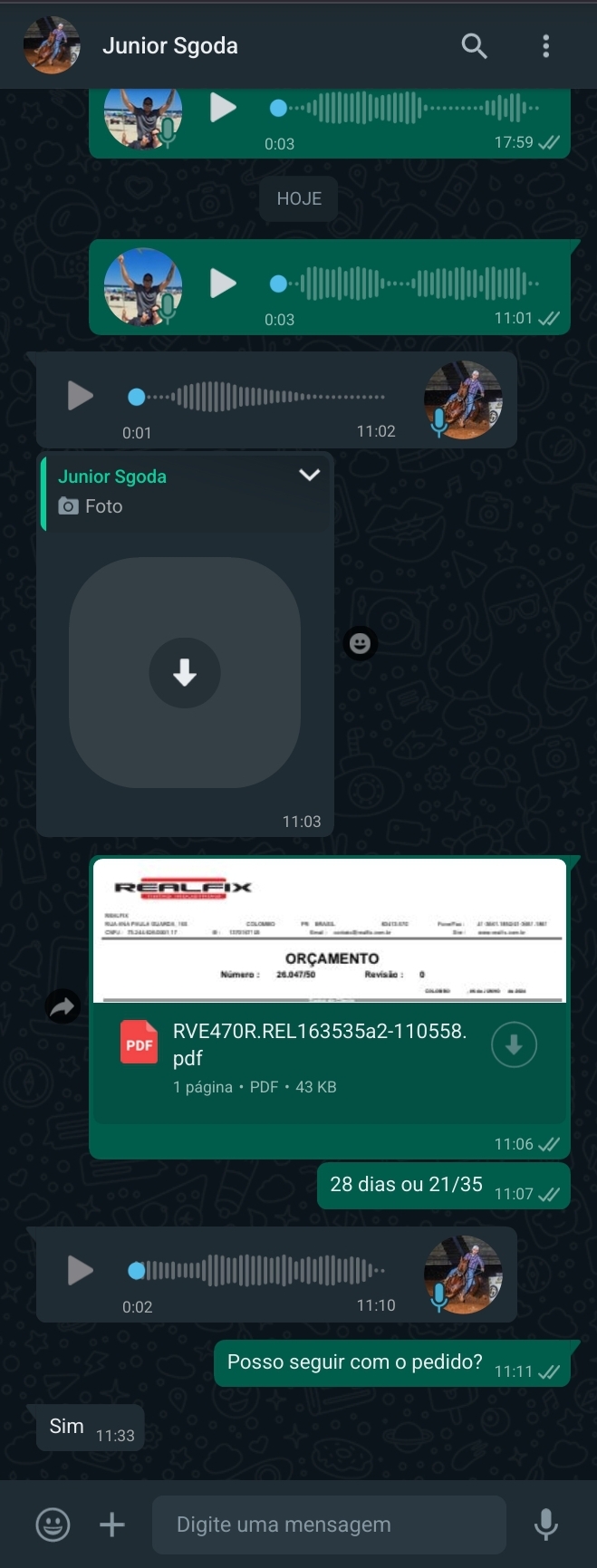The height and width of the screenshot is (1568, 597).
Task: Seek in the 11:10 voice message waveform
Action: pos(256,1270)
